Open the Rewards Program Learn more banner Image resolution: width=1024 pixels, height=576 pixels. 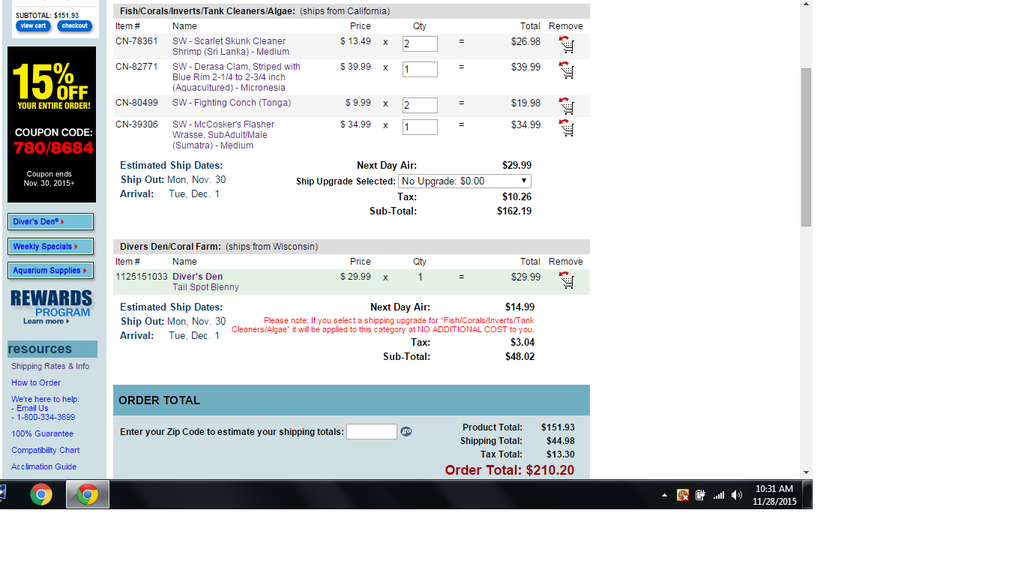[x=51, y=307]
